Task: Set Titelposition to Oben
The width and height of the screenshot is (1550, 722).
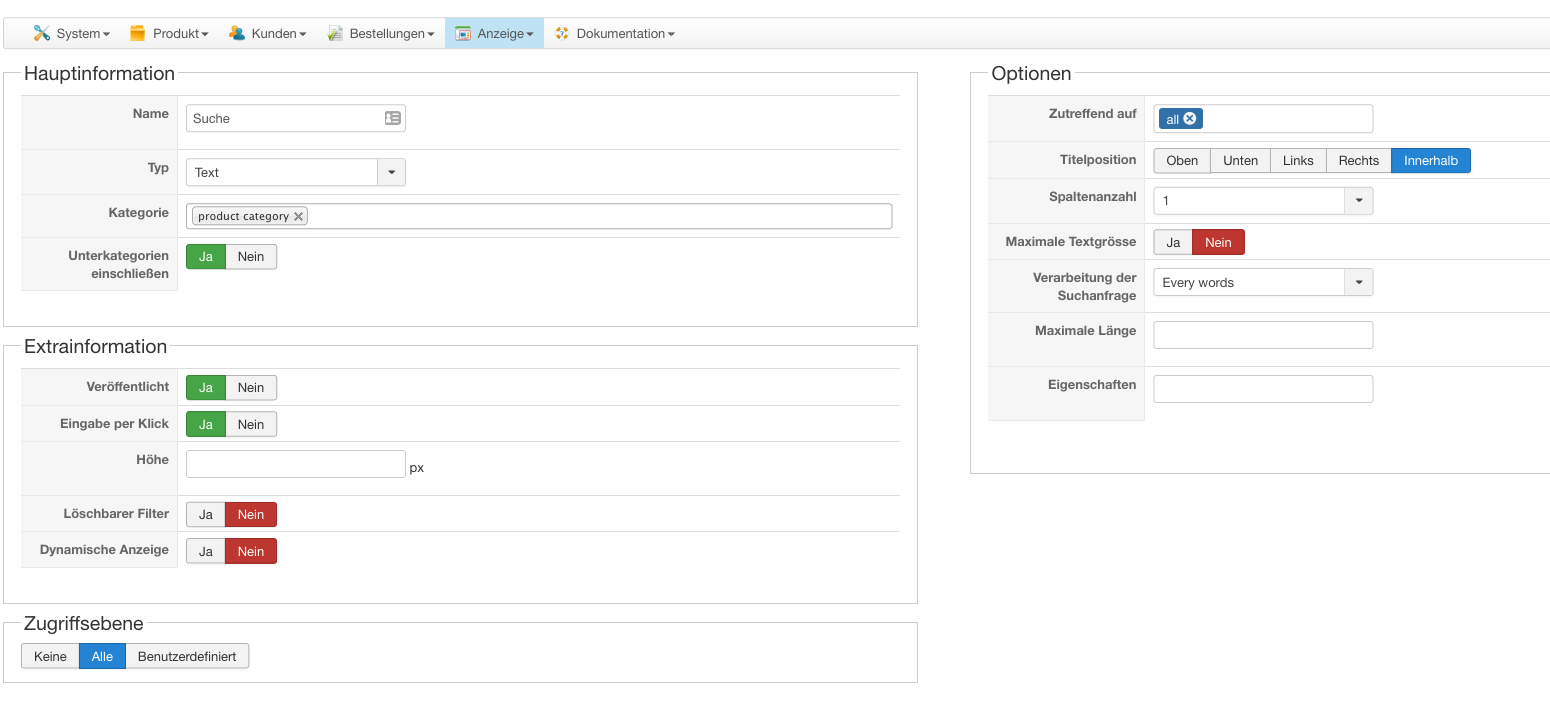Action: click(x=1182, y=161)
